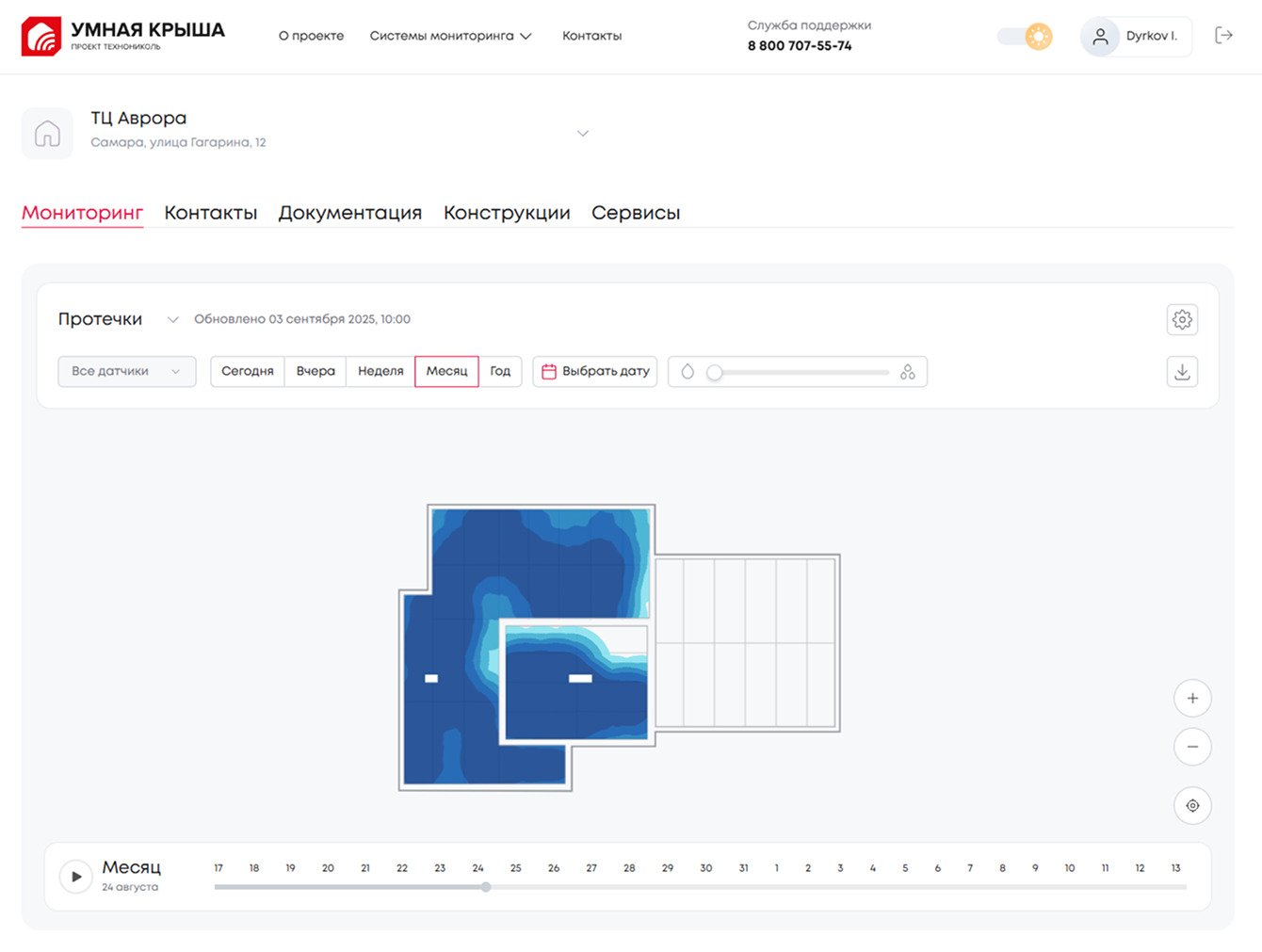This screenshot has height=952, width=1262.
Task: Switch to the Документация tab
Action: (x=350, y=213)
